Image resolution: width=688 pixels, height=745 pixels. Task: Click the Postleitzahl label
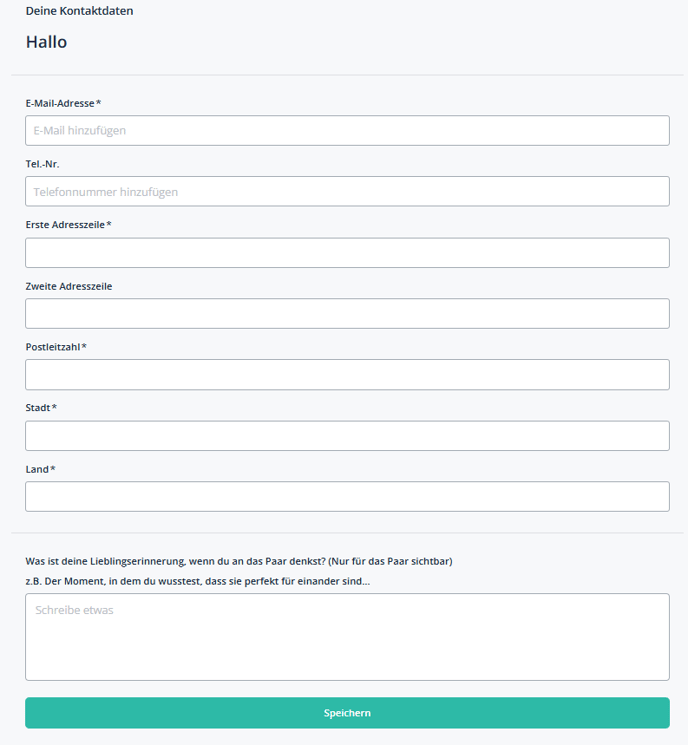[56, 347]
